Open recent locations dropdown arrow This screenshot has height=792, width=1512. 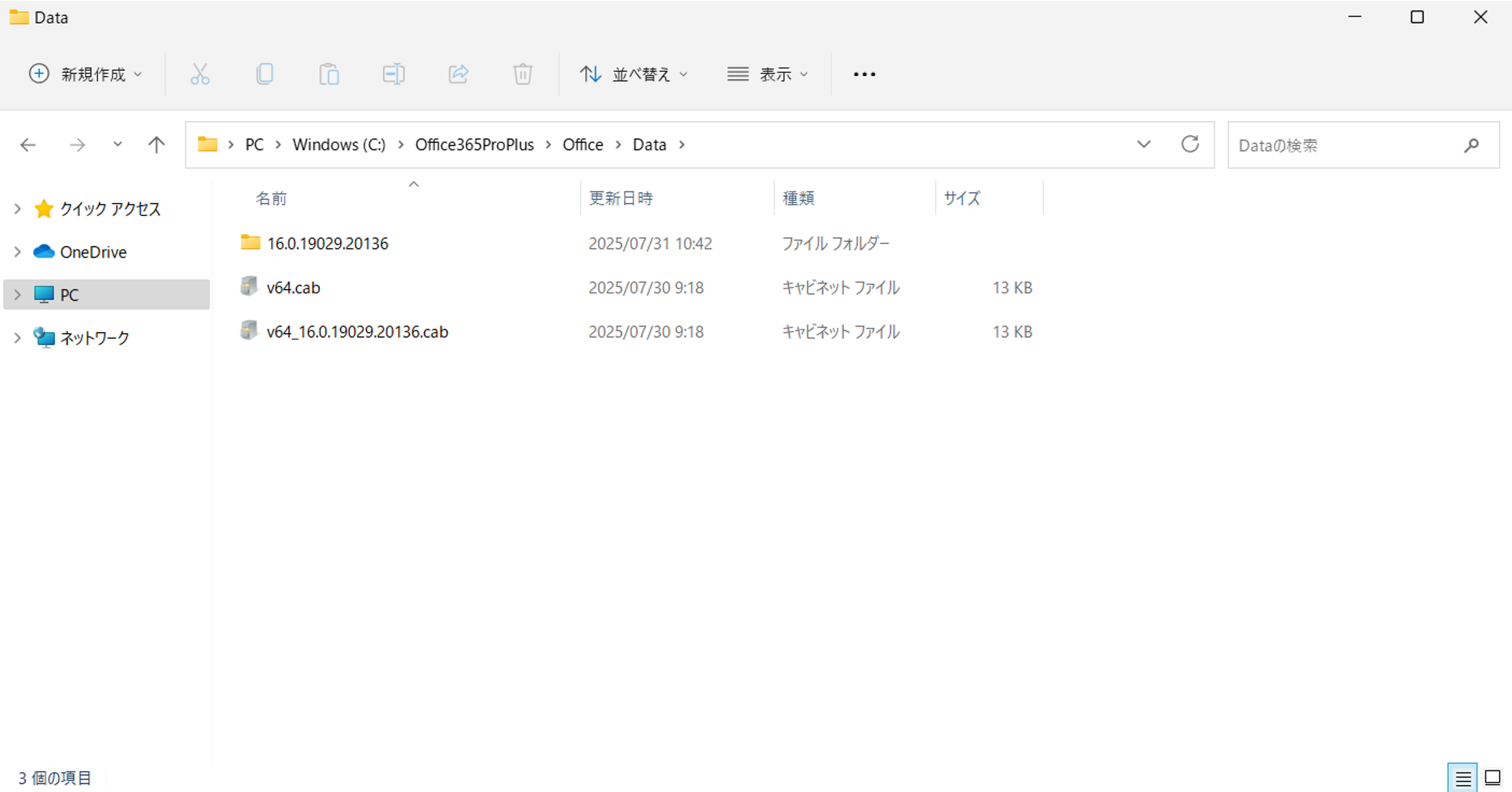click(118, 144)
